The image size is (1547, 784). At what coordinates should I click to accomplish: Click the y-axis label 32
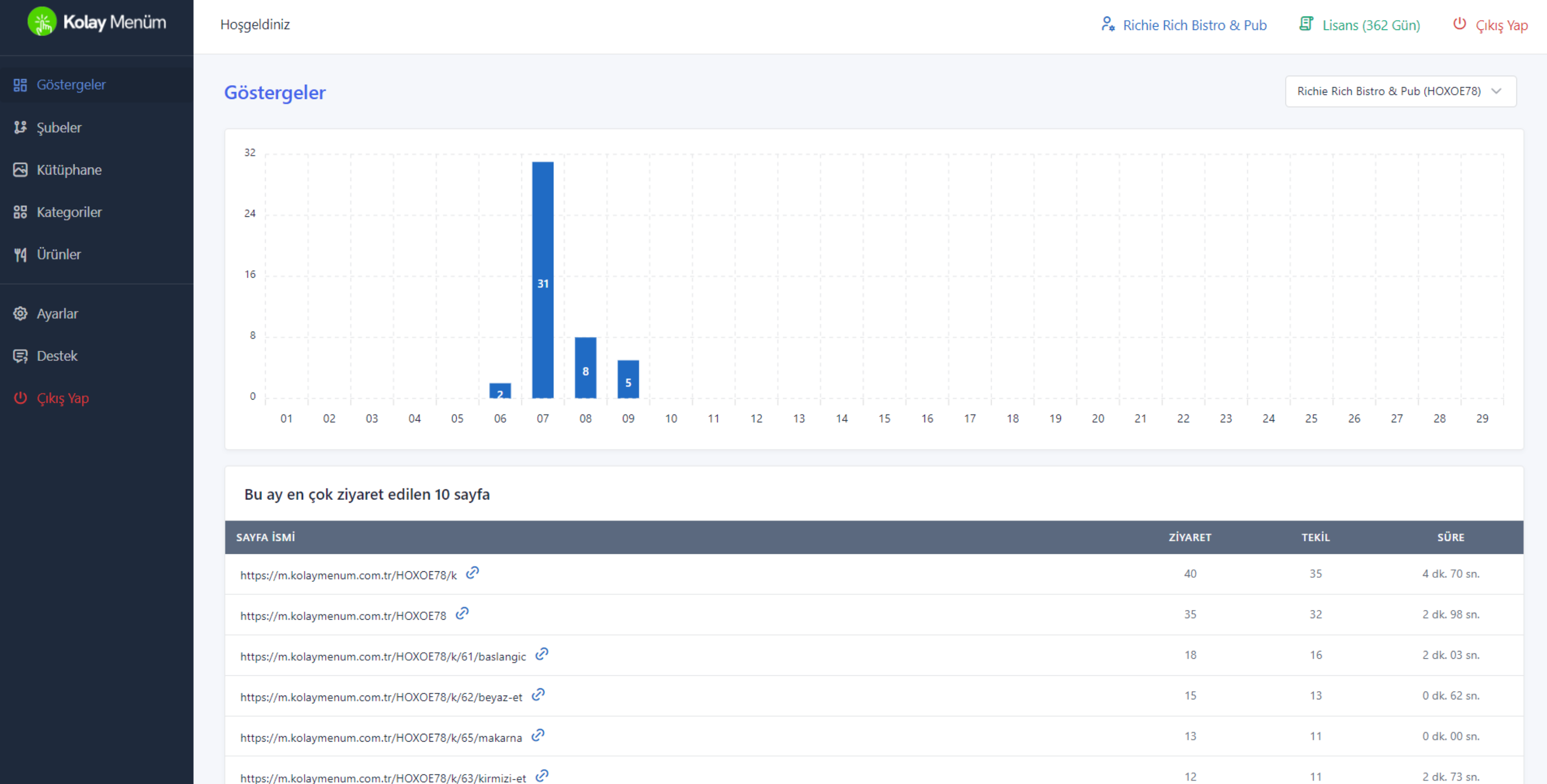[250, 152]
